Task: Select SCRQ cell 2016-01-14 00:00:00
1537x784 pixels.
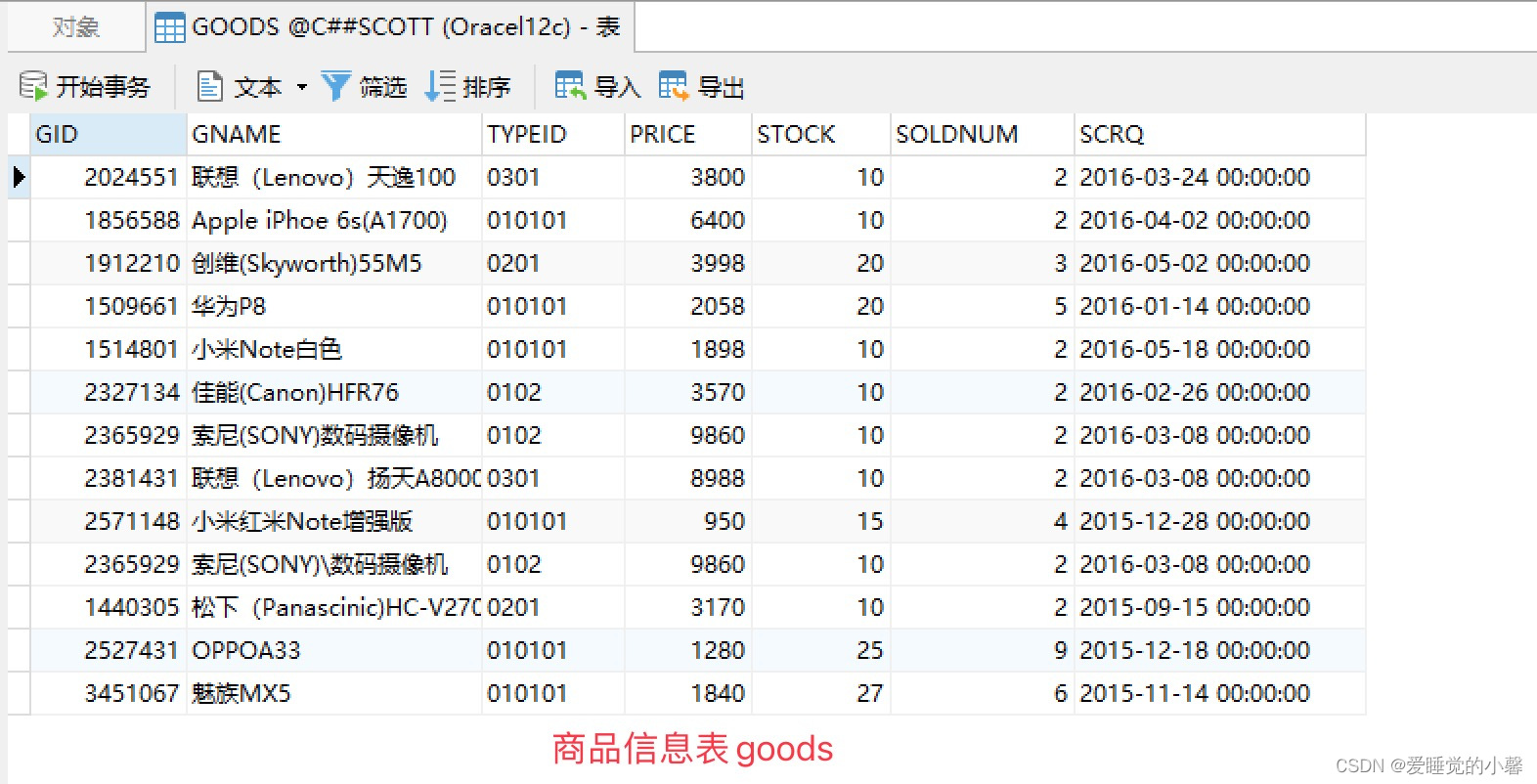Action: (1220, 306)
